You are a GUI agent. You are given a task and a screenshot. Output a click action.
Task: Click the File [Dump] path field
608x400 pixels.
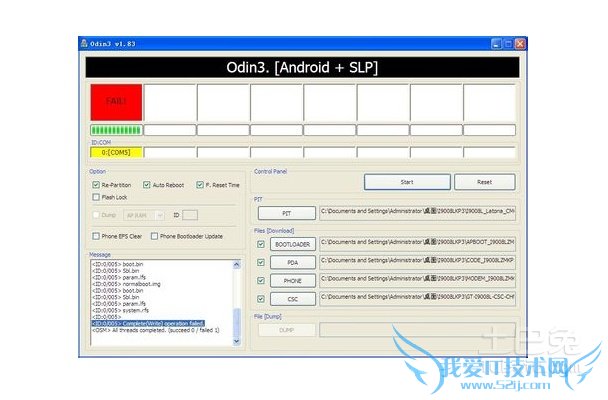tap(418, 330)
